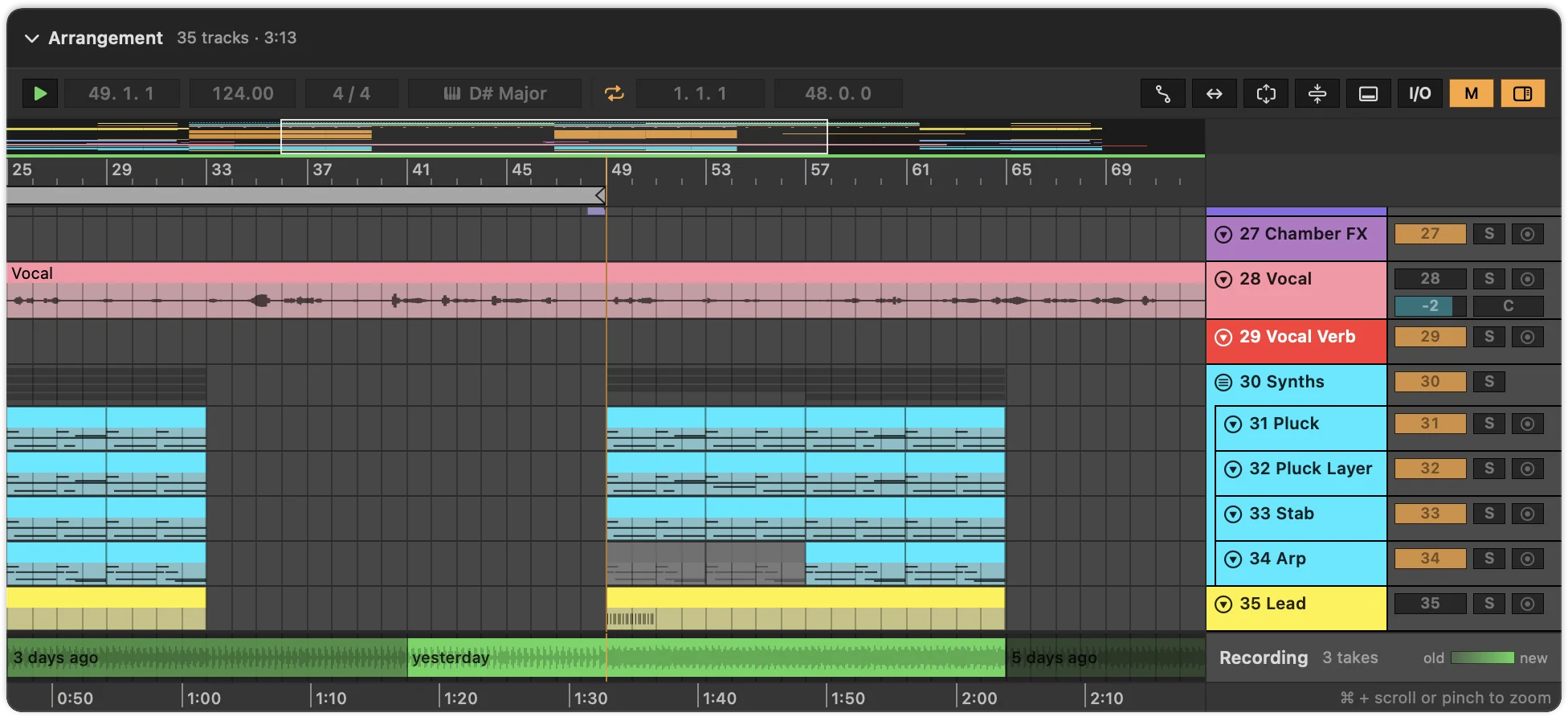Arm the 35 Lead track for recording
Screen dimensions: 1568x717
coord(1528,604)
